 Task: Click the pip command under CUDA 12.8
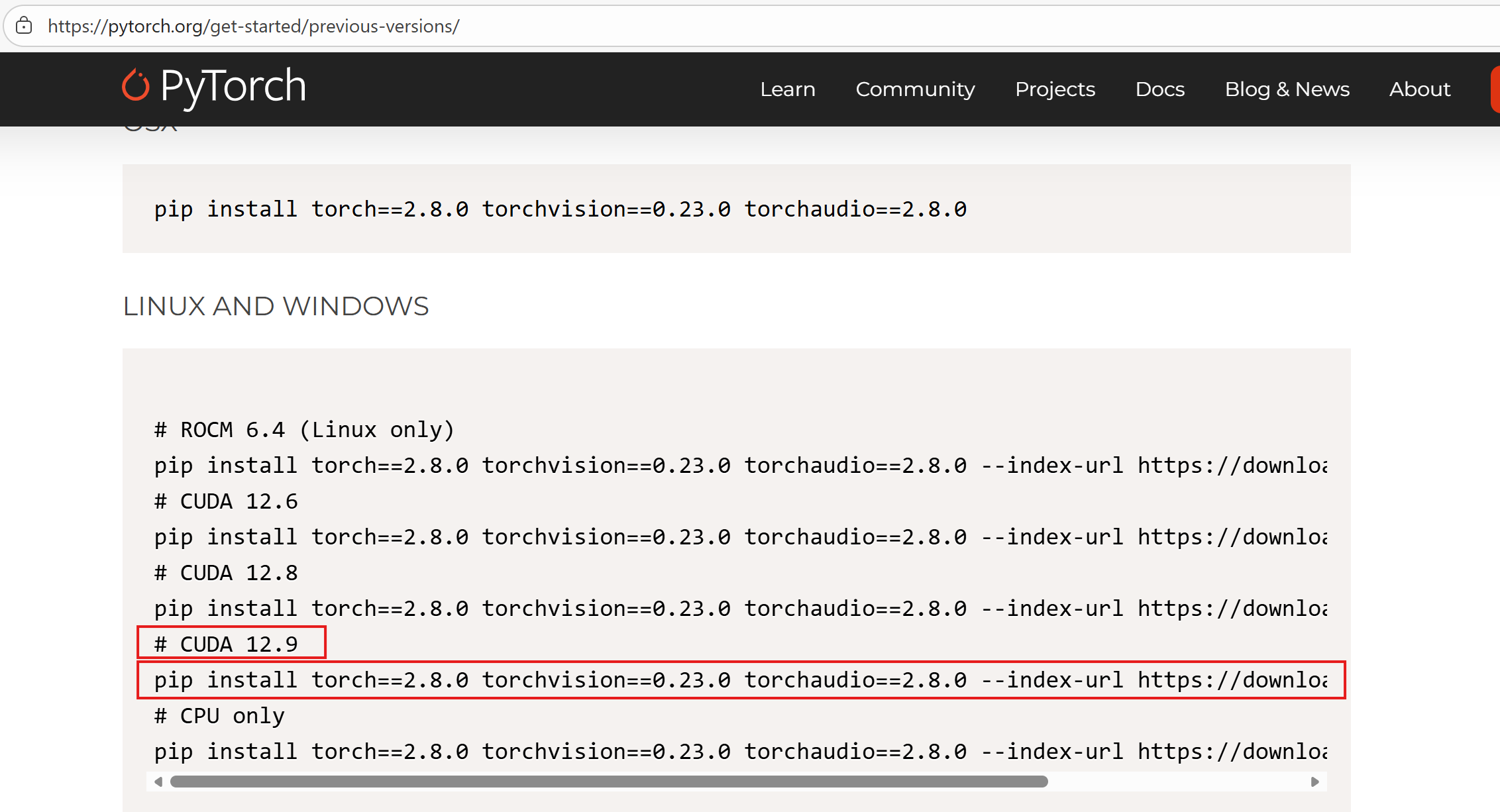(741, 609)
